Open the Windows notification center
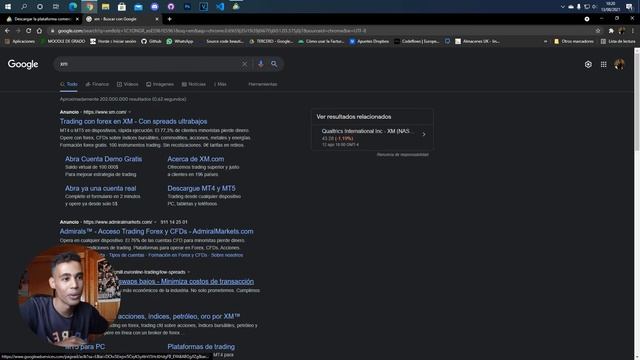 629,7
